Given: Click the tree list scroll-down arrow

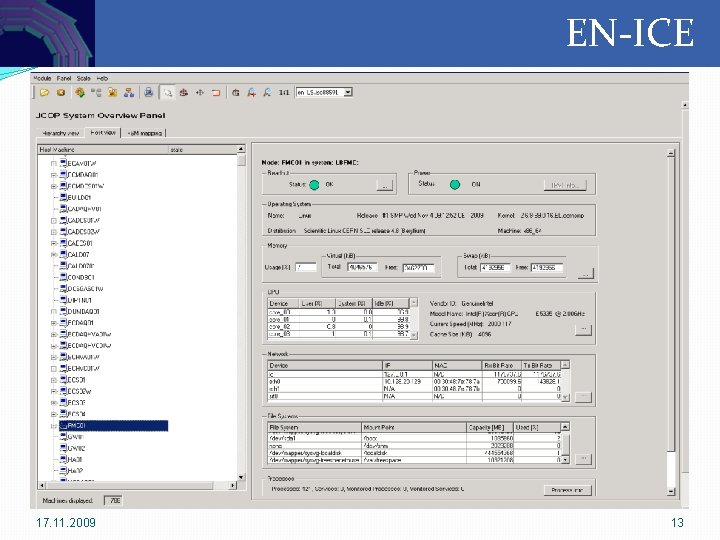Looking at the screenshot, I should [241, 477].
